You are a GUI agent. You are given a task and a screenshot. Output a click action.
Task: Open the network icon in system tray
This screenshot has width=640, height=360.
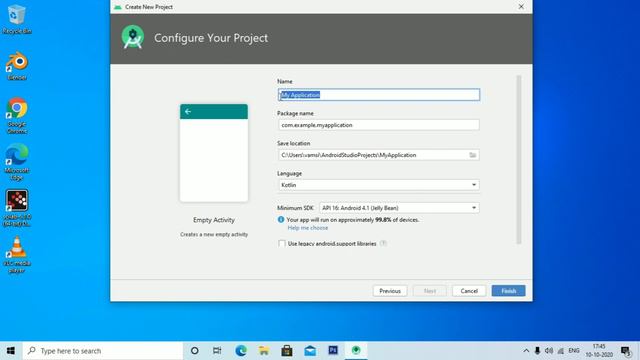pos(561,351)
